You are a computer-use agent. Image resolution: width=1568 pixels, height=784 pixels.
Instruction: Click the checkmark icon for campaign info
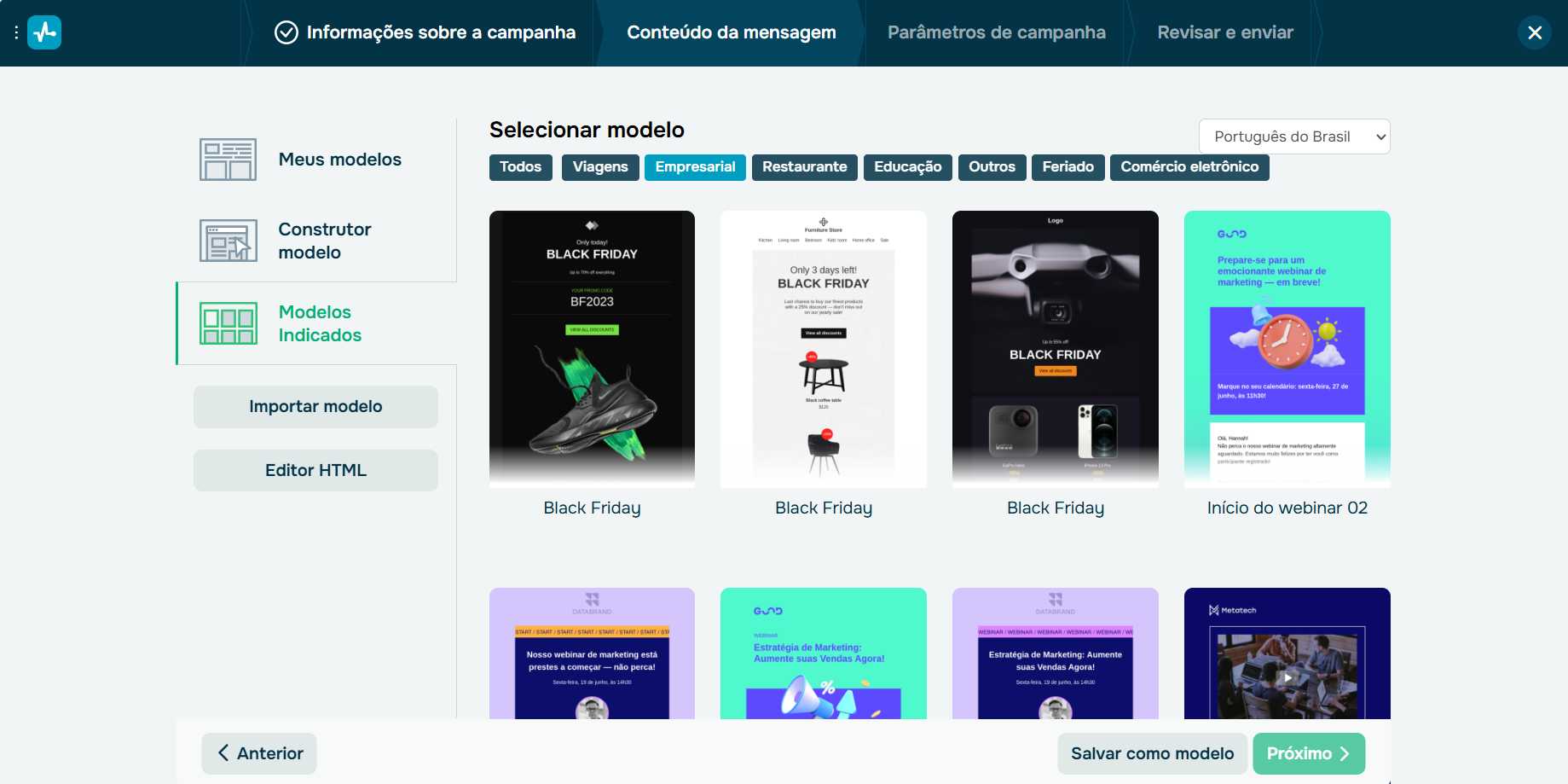click(x=286, y=32)
